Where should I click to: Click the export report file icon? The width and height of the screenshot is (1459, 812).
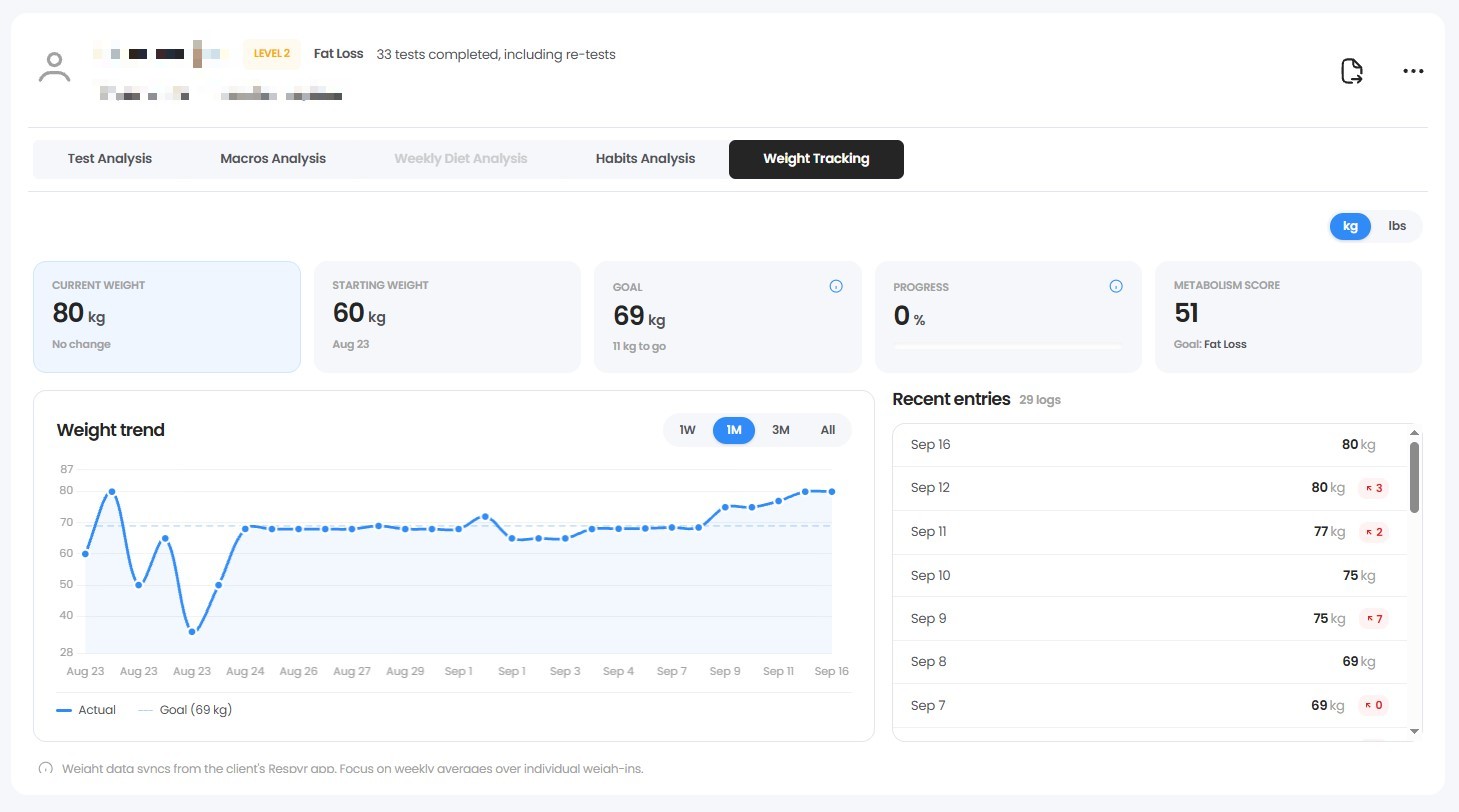[1351, 71]
